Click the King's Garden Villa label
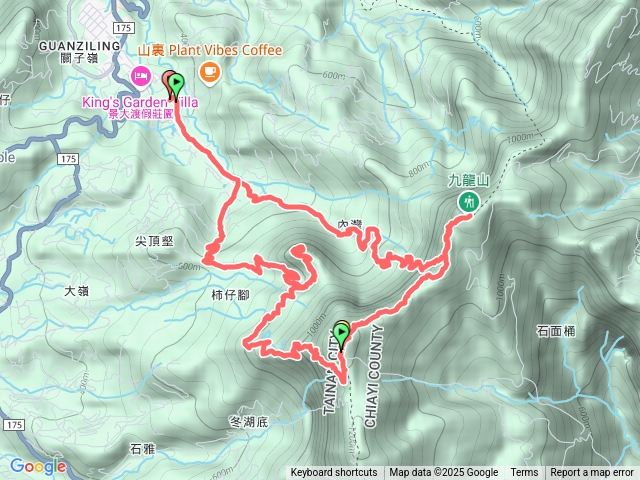640x480 pixels. point(140,102)
